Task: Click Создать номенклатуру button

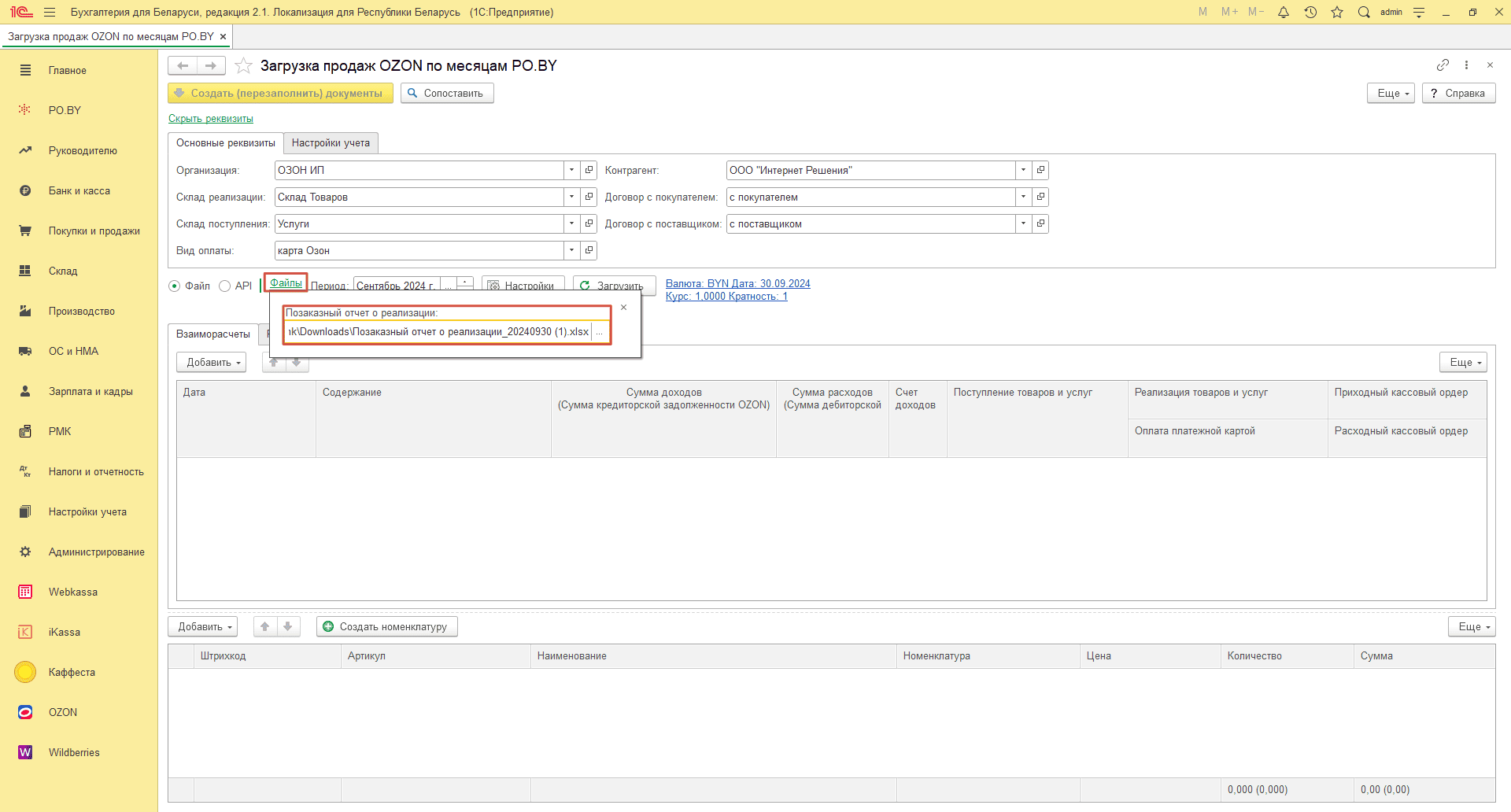Action: click(387, 626)
